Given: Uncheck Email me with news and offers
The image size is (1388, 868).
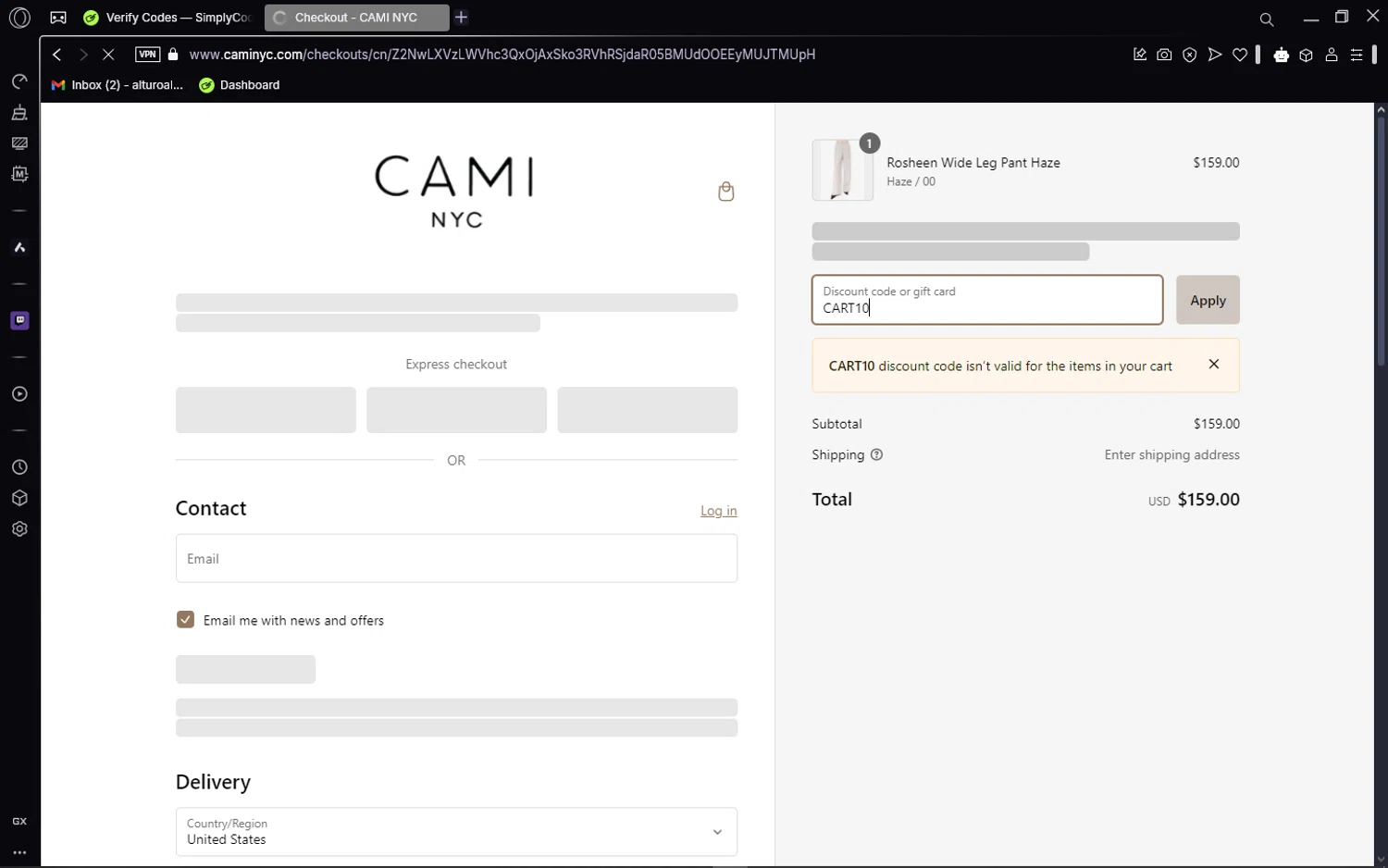Looking at the screenshot, I should (x=185, y=620).
